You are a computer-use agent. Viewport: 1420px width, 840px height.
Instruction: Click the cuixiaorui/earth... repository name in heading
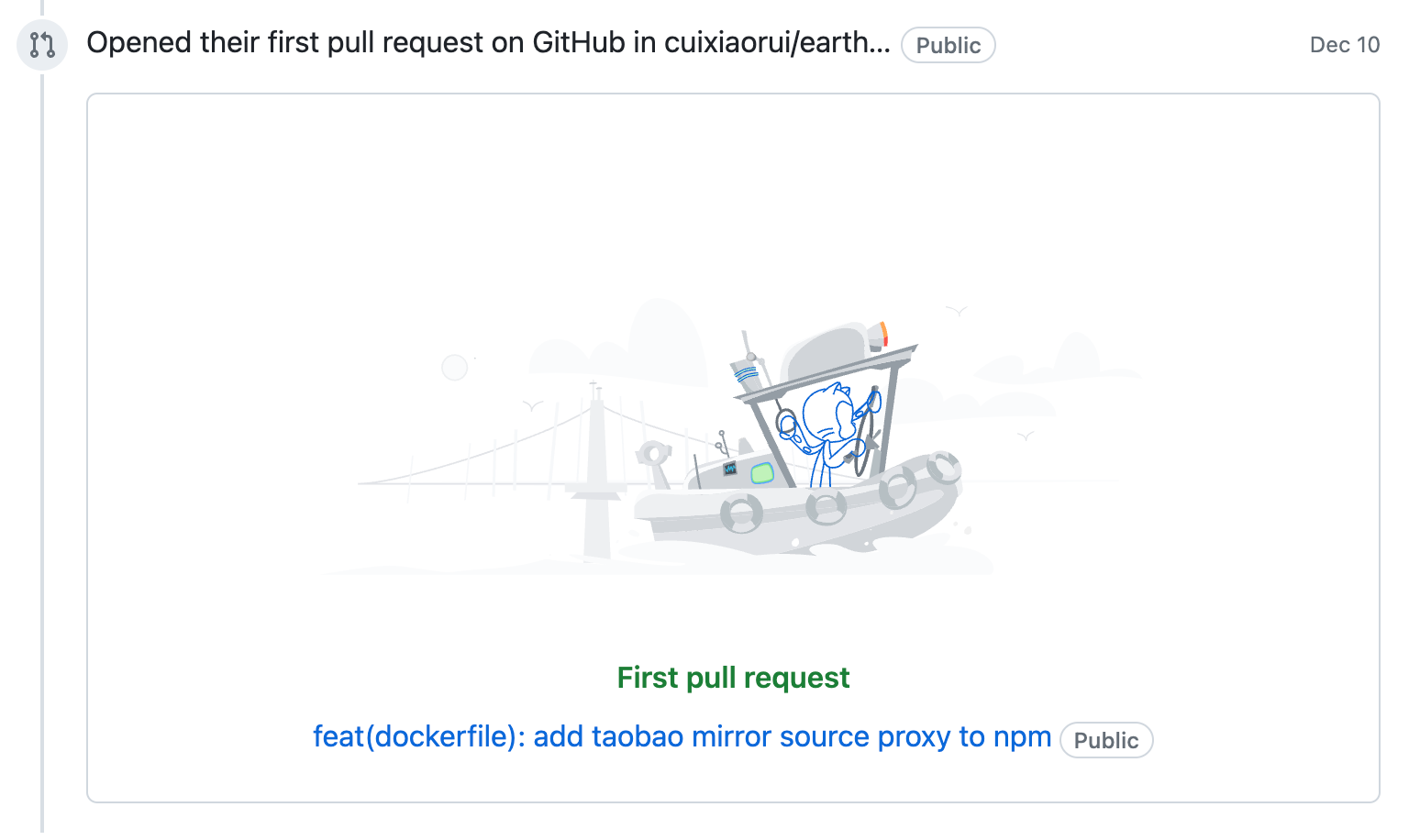pyautogui.click(x=777, y=43)
